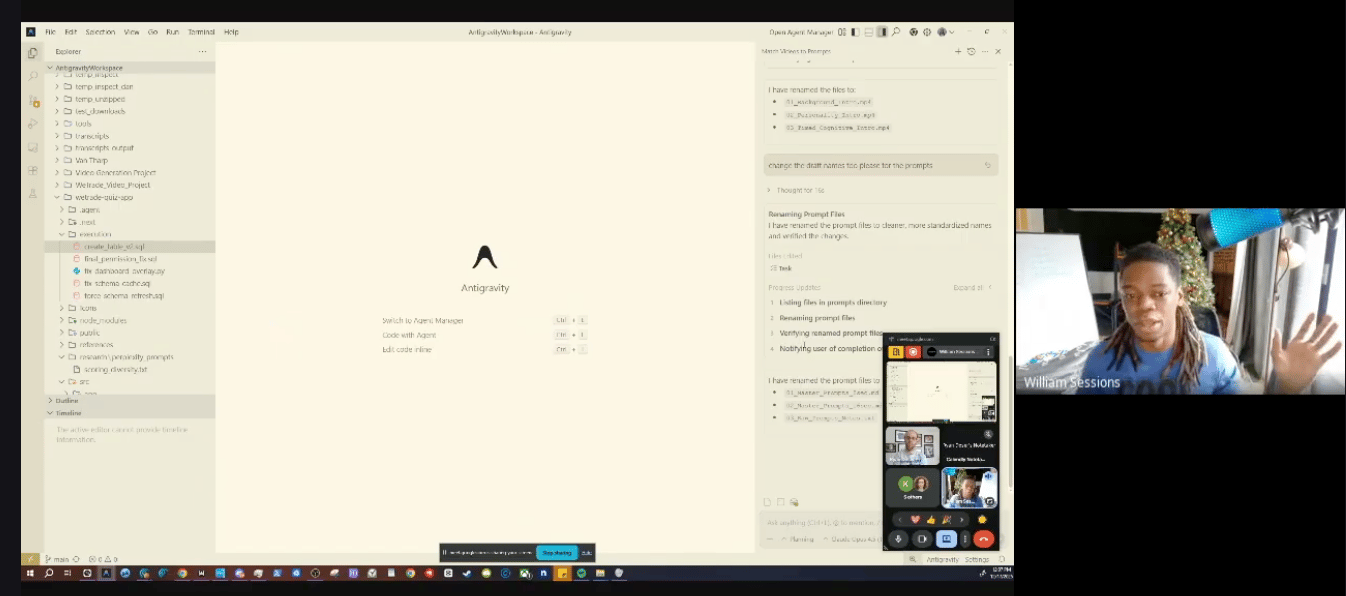Click the Stop sharing button
The image size is (1346, 596).
(557, 552)
